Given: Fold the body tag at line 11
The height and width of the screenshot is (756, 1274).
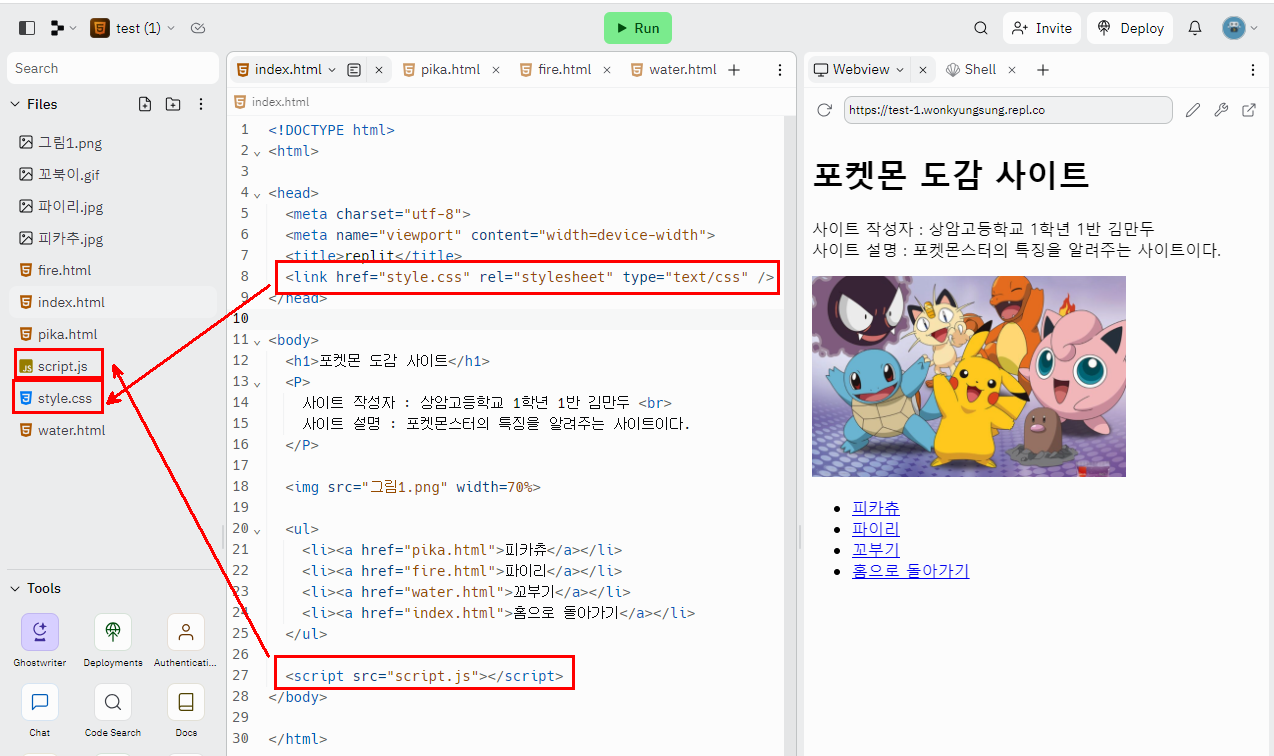Looking at the screenshot, I should pyautogui.click(x=257, y=341).
